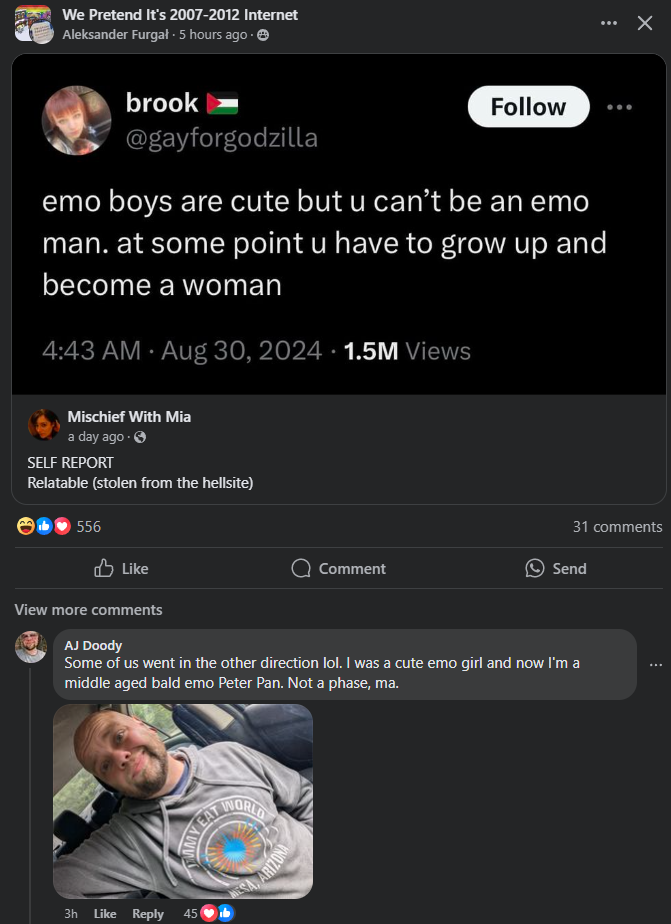Click the Comment button
671x924 pixels.
[338, 568]
